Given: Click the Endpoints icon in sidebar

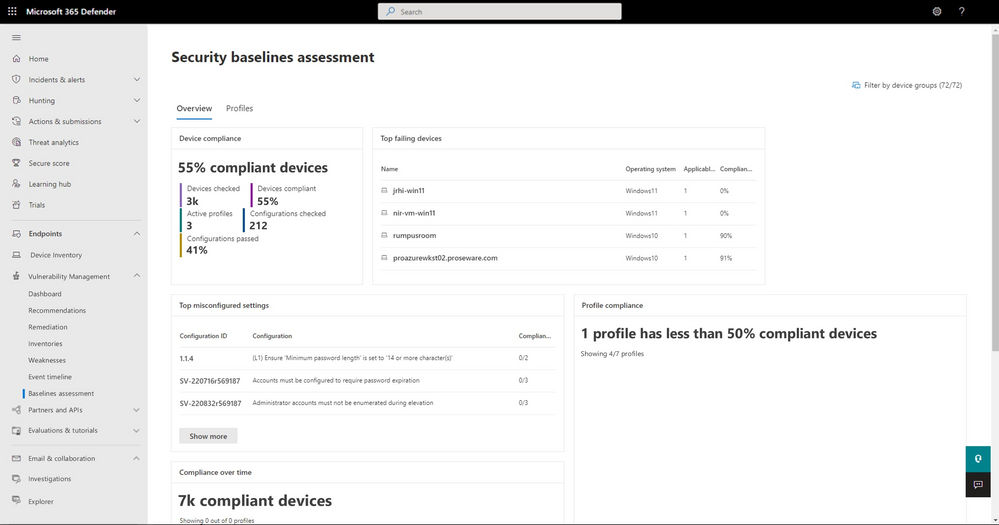Looking at the screenshot, I should tap(17, 234).
